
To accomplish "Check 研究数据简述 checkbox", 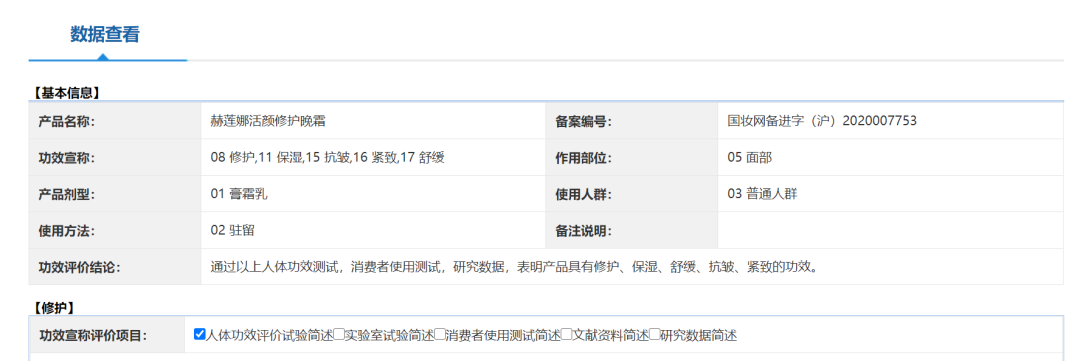I will point(654,335).
